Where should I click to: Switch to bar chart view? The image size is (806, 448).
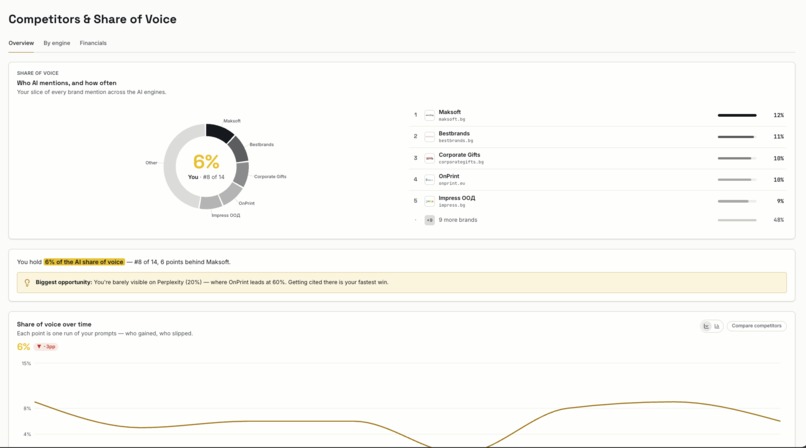(717, 326)
